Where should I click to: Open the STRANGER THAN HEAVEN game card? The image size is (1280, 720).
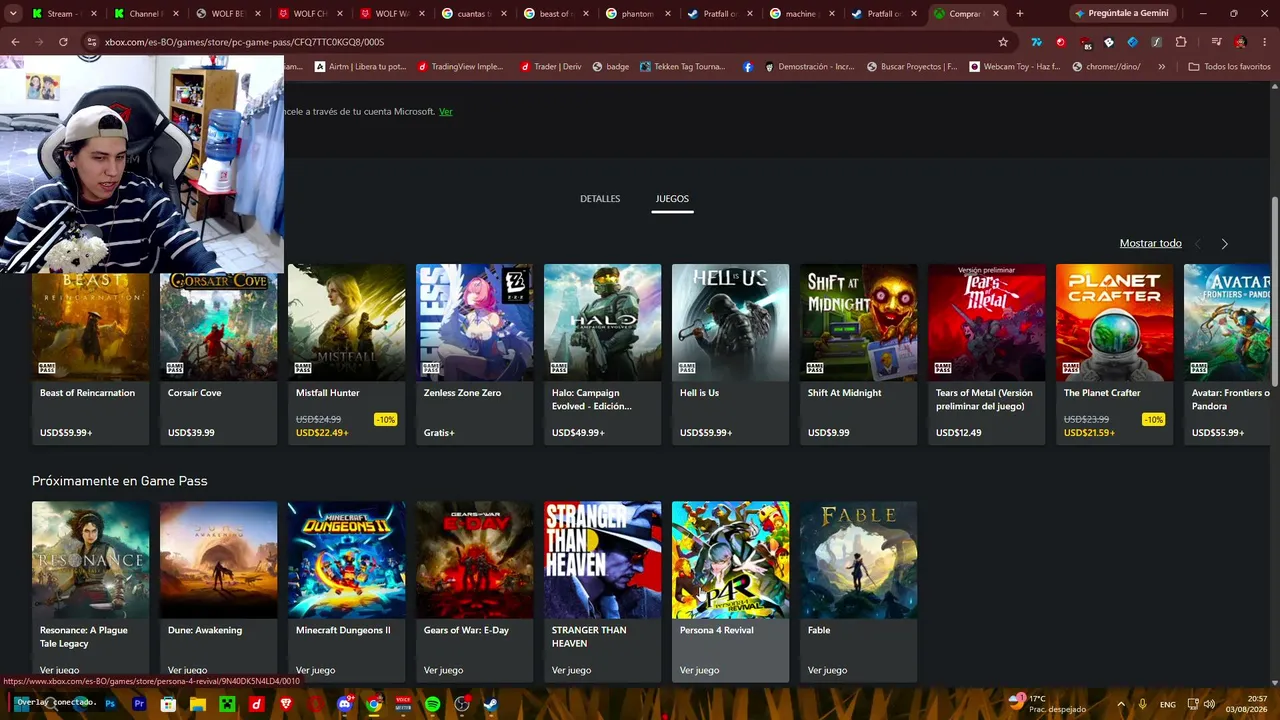pyautogui.click(x=602, y=591)
